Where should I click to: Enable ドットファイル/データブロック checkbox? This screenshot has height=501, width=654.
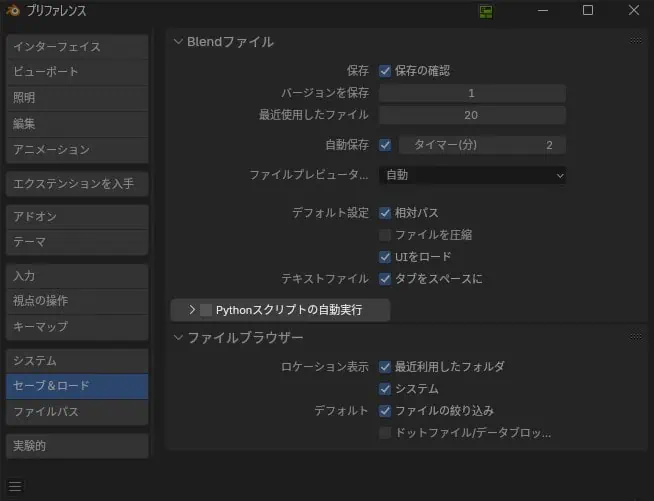[x=385, y=433]
